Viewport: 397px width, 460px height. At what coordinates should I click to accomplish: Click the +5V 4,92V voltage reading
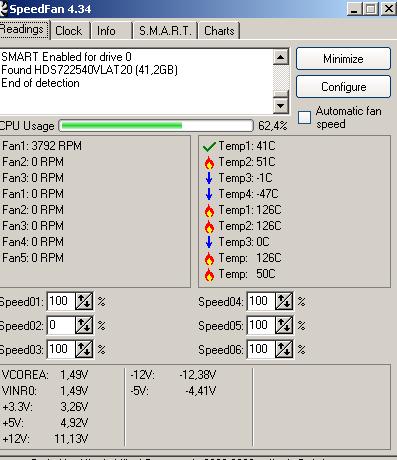point(45,423)
